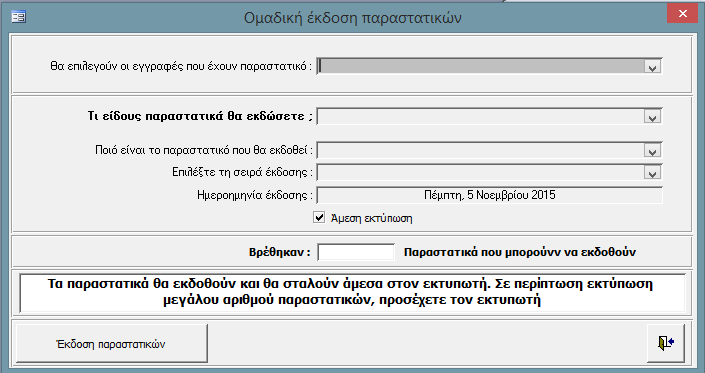
Task: Click the Άμεση εκτύπωση label text
Action: pos(371,218)
